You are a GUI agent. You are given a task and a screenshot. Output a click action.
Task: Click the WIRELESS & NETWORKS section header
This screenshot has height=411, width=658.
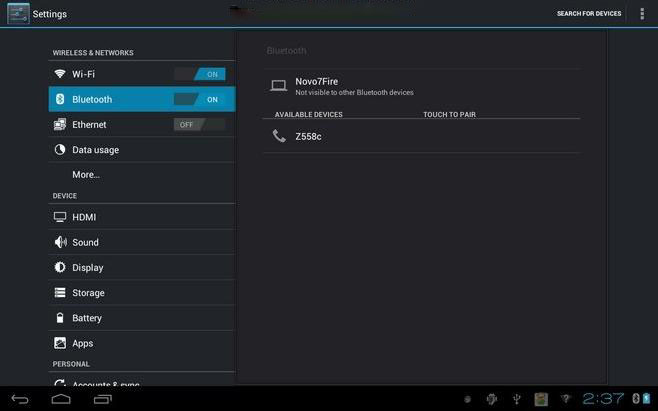(93, 52)
